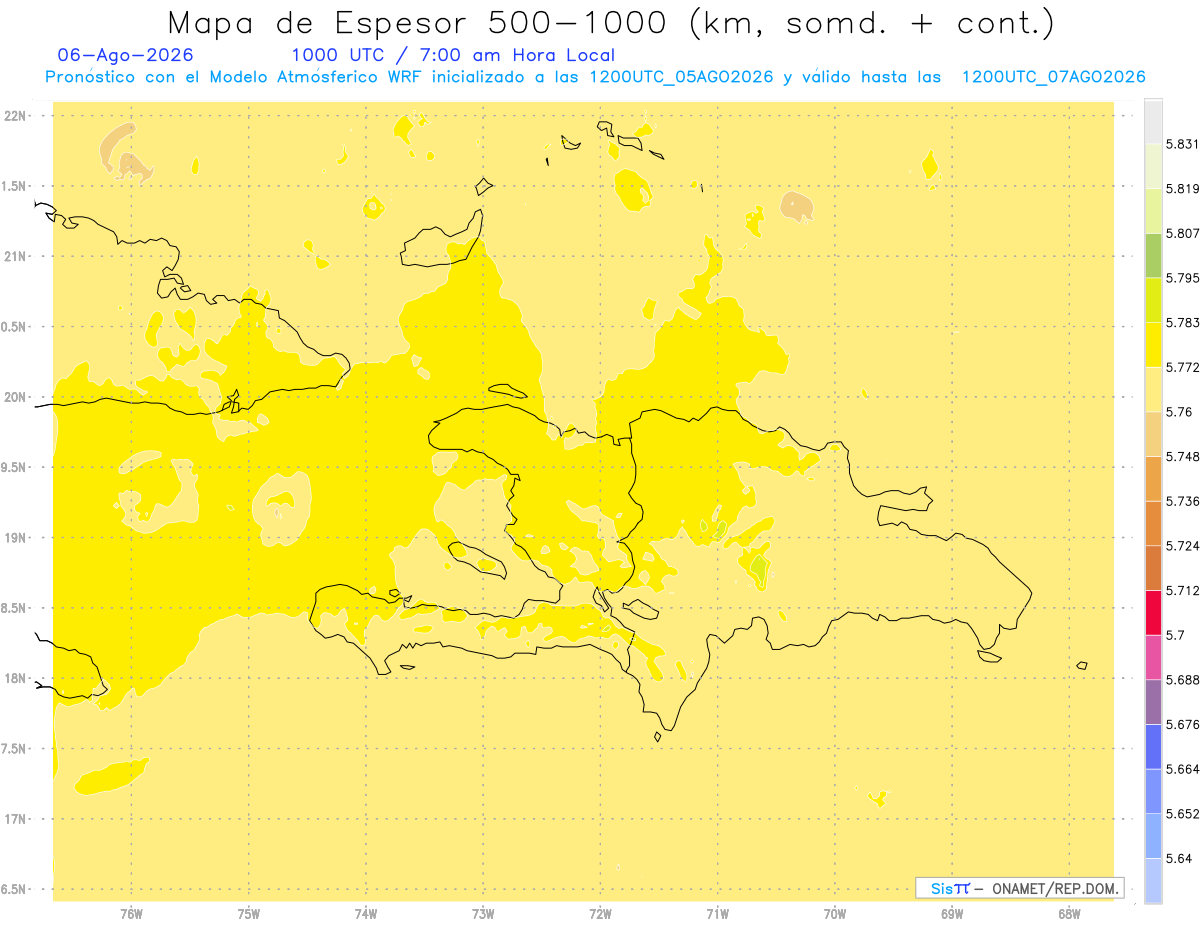Screen dimensions: 1200x927
Task: Select the pink legend swatch between 5.688 and 5.7
Action: [x=1153, y=657]
